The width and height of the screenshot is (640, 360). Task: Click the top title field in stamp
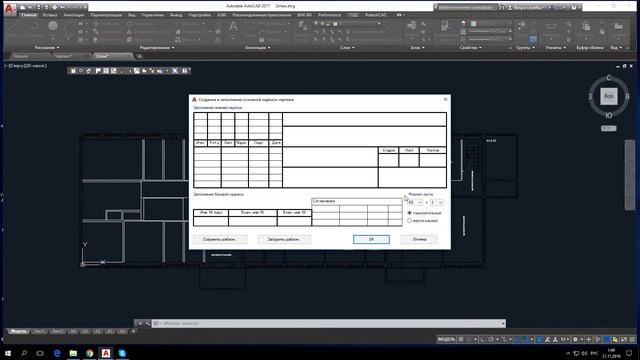364,119
